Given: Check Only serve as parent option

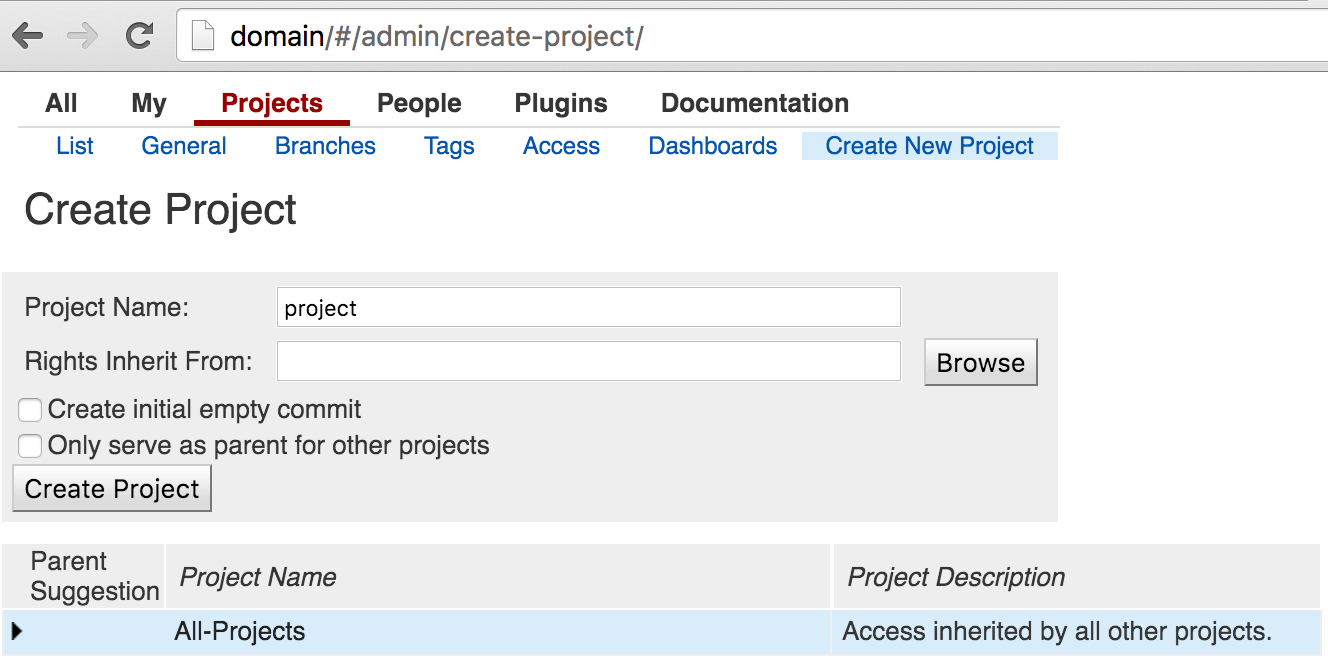Looking at the screenshot, I should click(x=30, y=446).
